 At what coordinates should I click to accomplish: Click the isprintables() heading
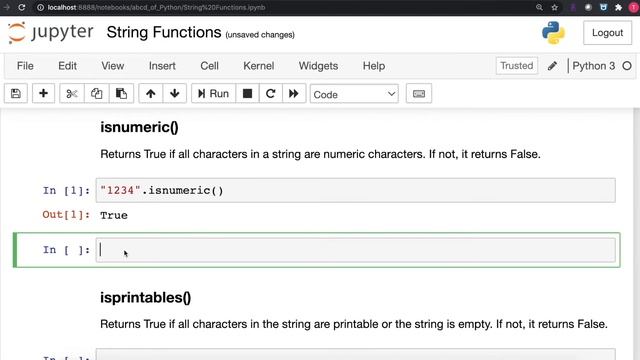pyautogui.click(x=145, y=298)
